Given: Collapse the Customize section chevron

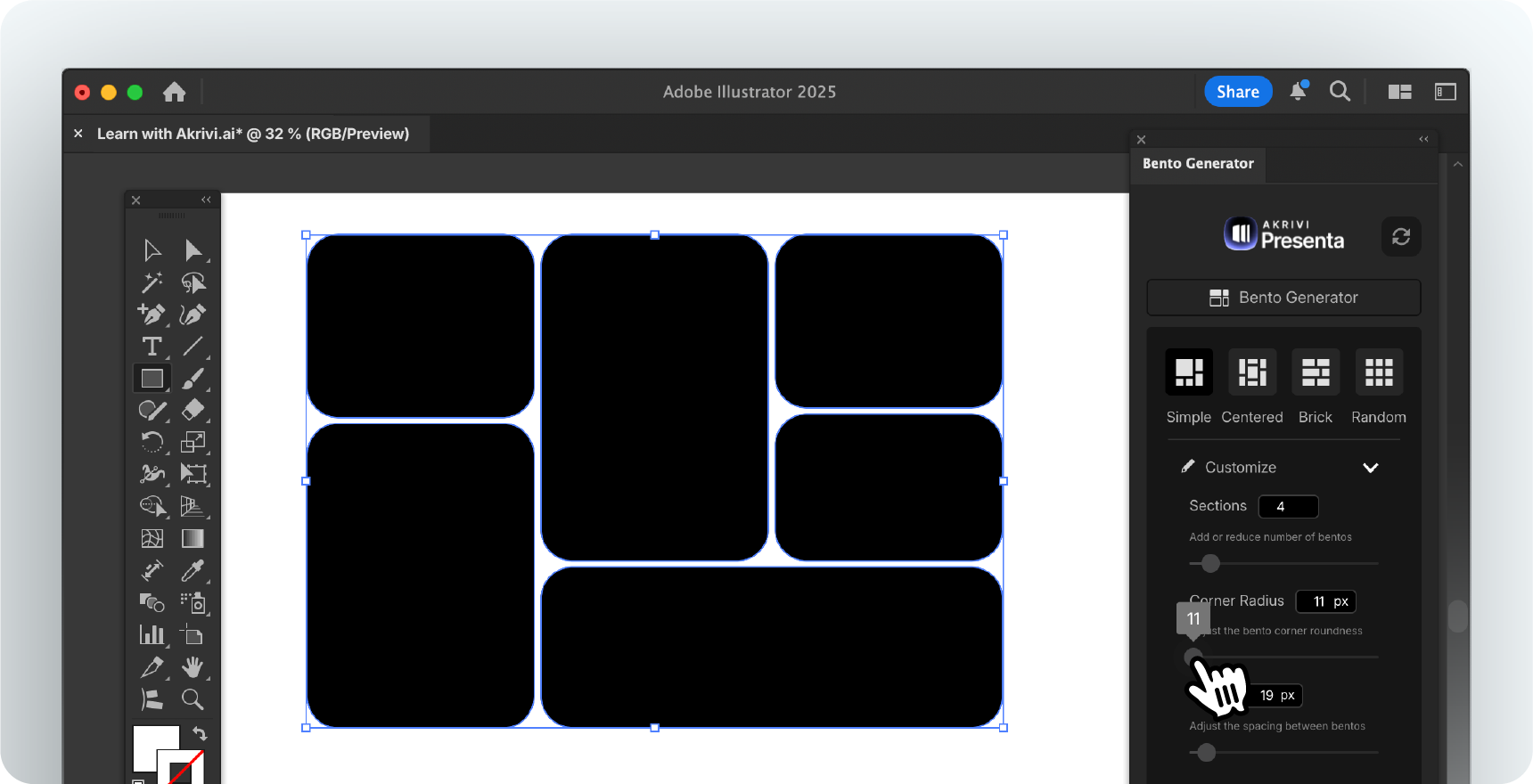Looking at the screenshot, I should tap(1371, 468).
